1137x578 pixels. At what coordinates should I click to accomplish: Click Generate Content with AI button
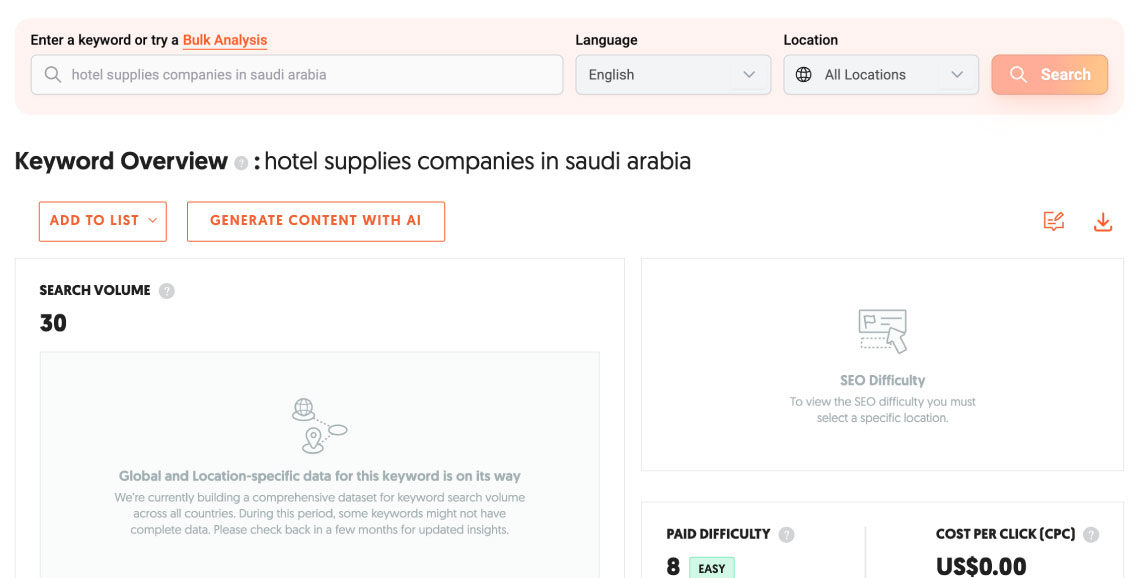315,221
